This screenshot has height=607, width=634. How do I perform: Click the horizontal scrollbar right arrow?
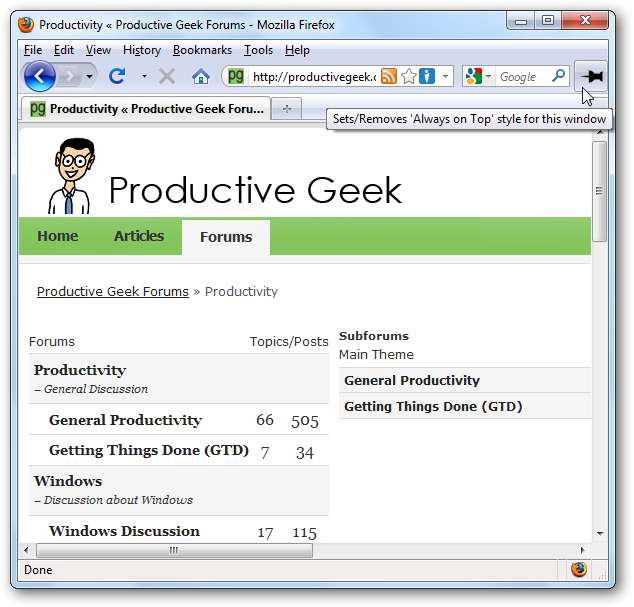coord(582,550)
